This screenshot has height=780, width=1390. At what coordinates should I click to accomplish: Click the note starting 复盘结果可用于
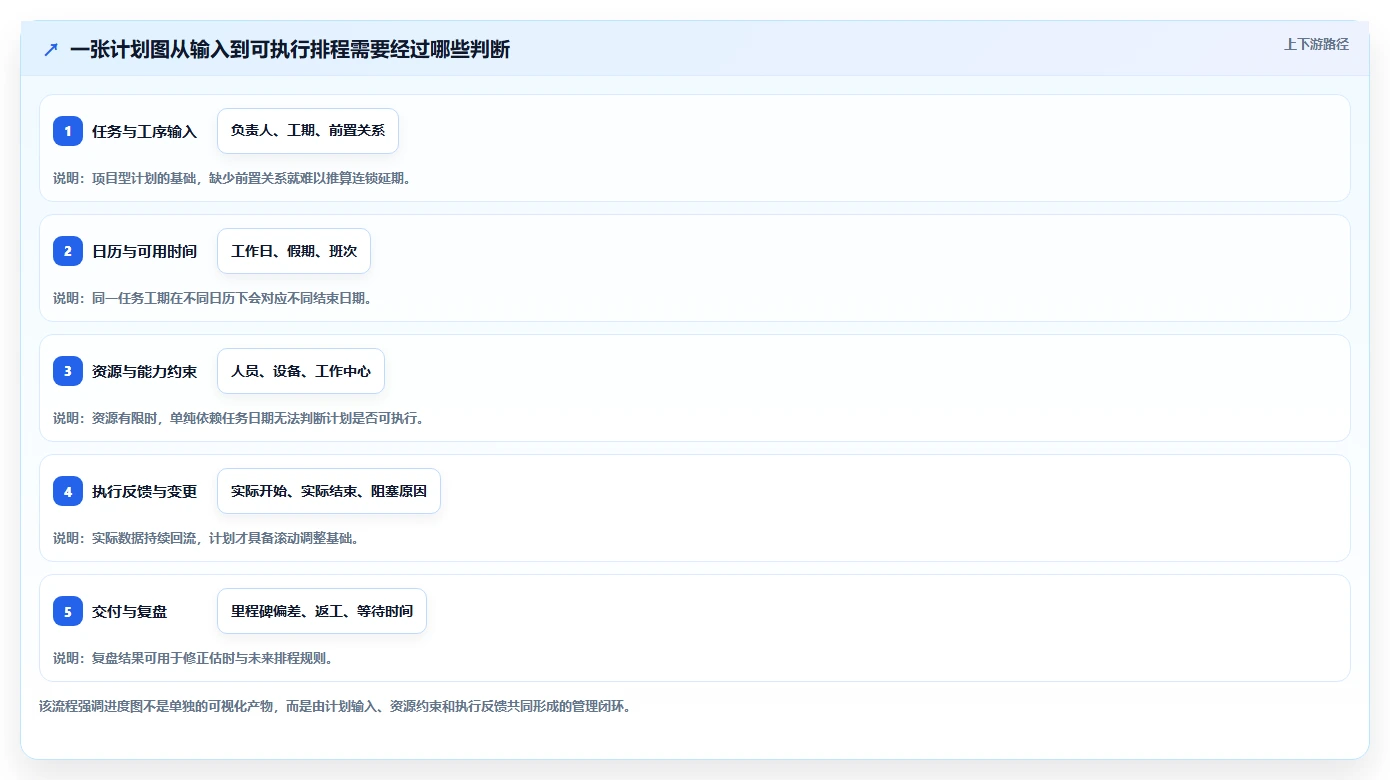[x=193, y=658]
